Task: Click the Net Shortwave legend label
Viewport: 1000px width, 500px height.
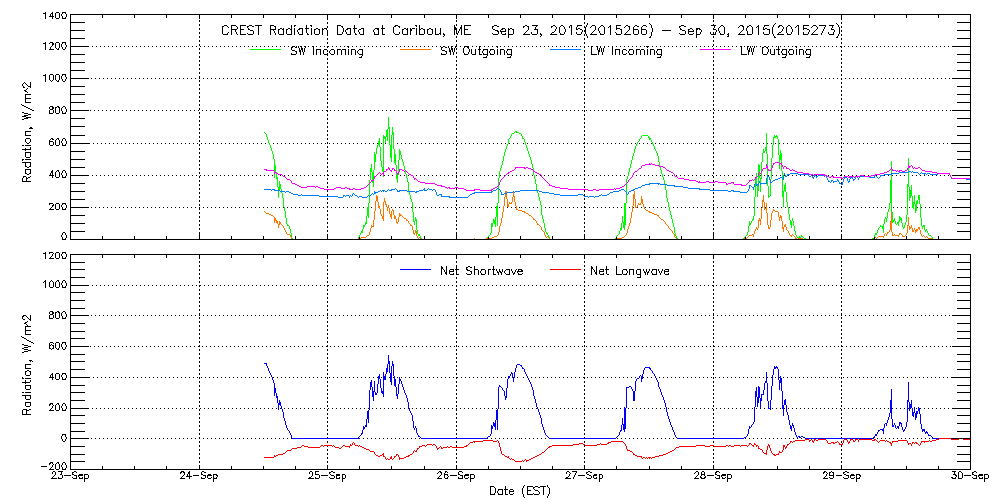Action: (481, 271)
